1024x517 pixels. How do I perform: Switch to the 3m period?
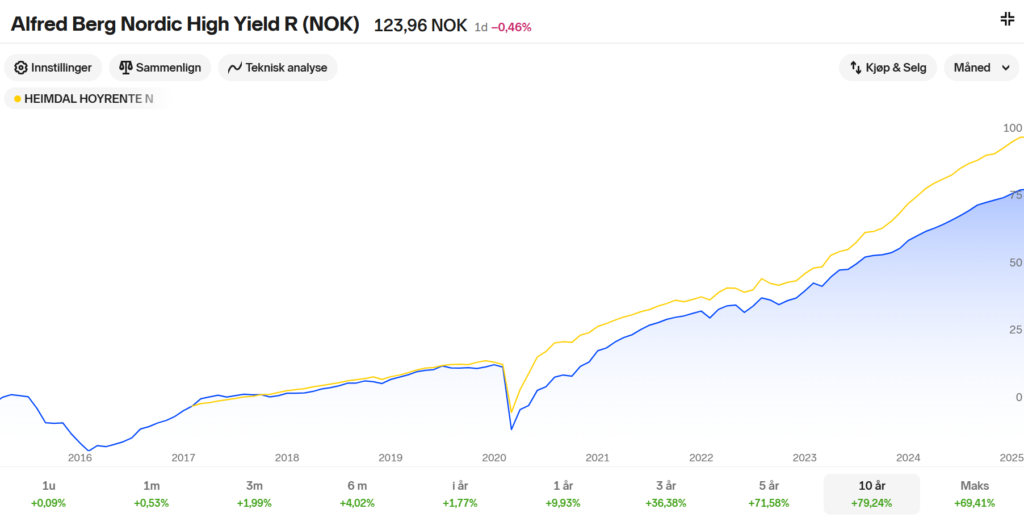click(254, 494)
